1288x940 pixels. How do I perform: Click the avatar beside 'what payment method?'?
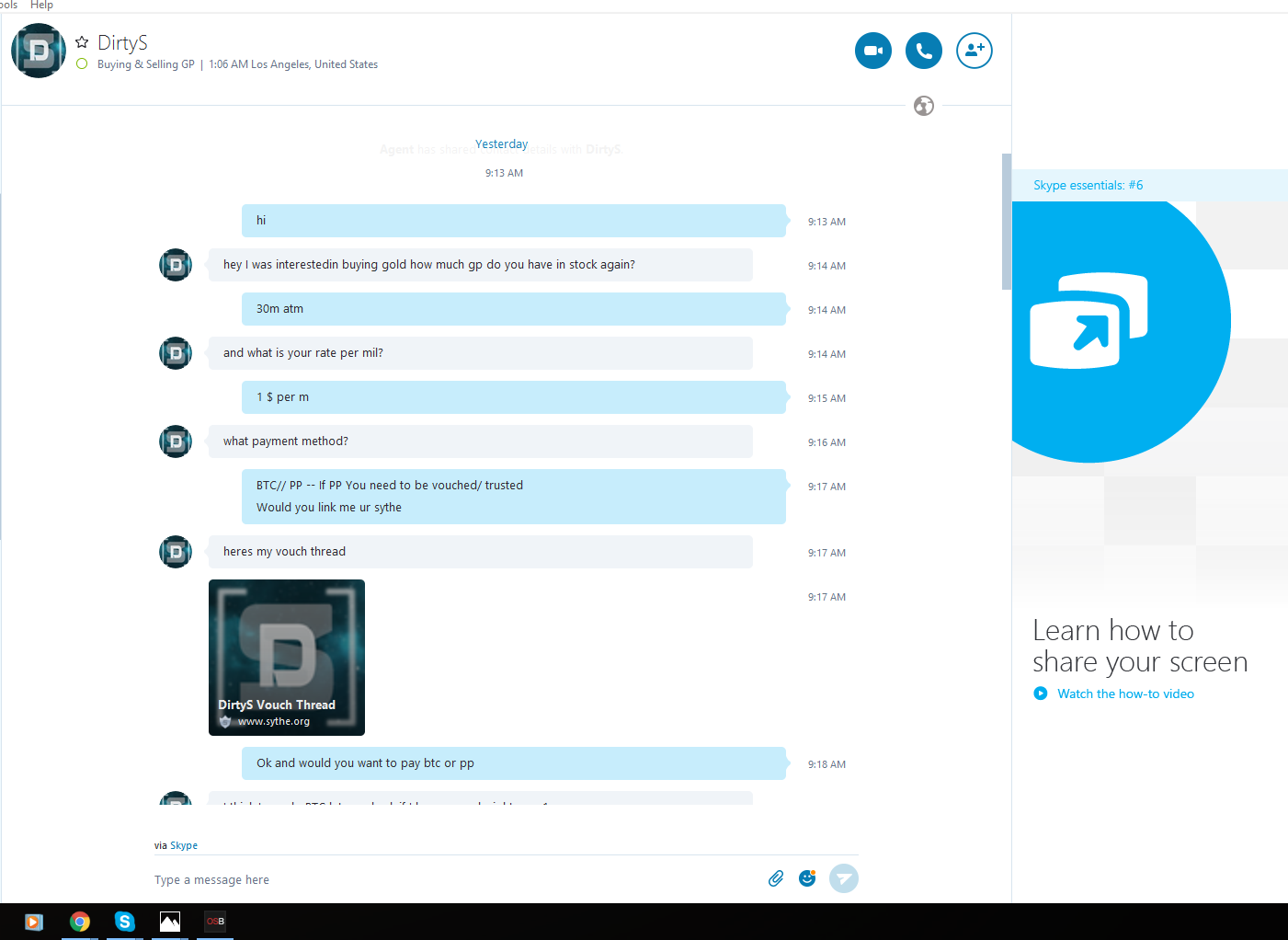coord(176,441)
